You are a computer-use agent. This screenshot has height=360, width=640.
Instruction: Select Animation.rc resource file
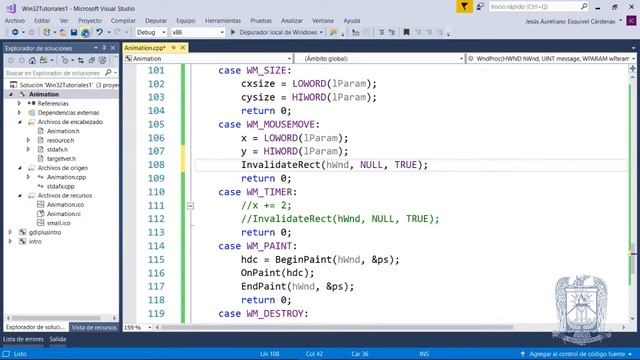(64, 214)
